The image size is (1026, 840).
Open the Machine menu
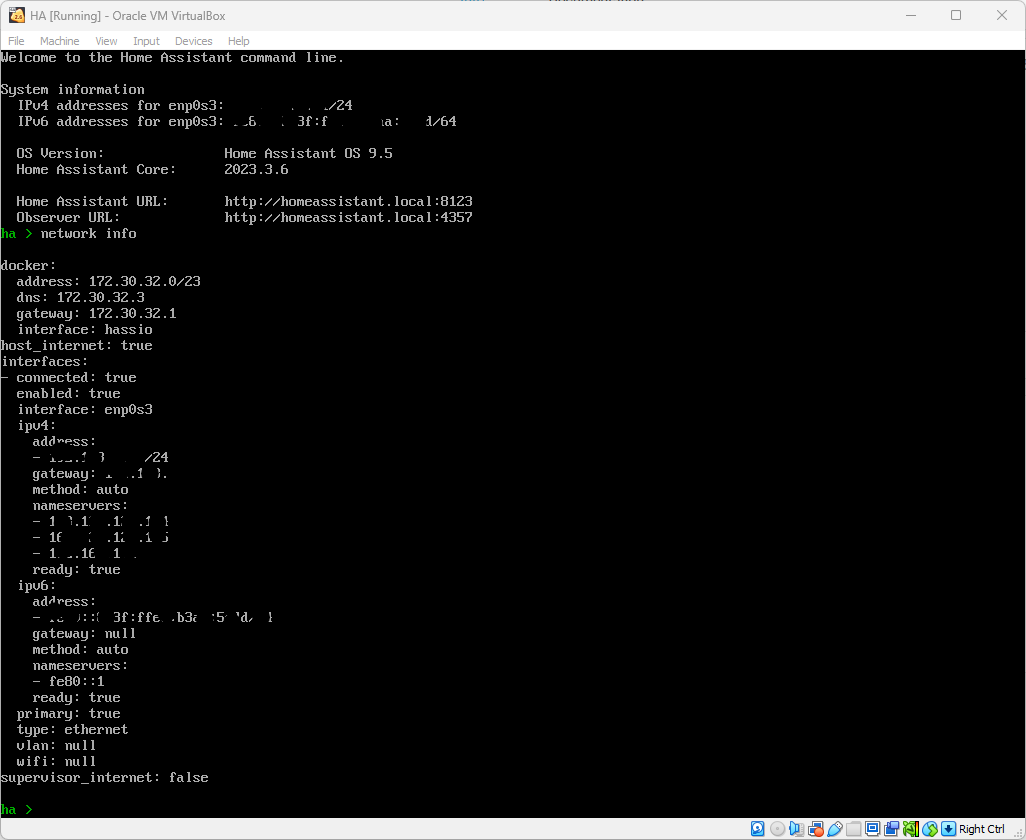pos(59,41)
